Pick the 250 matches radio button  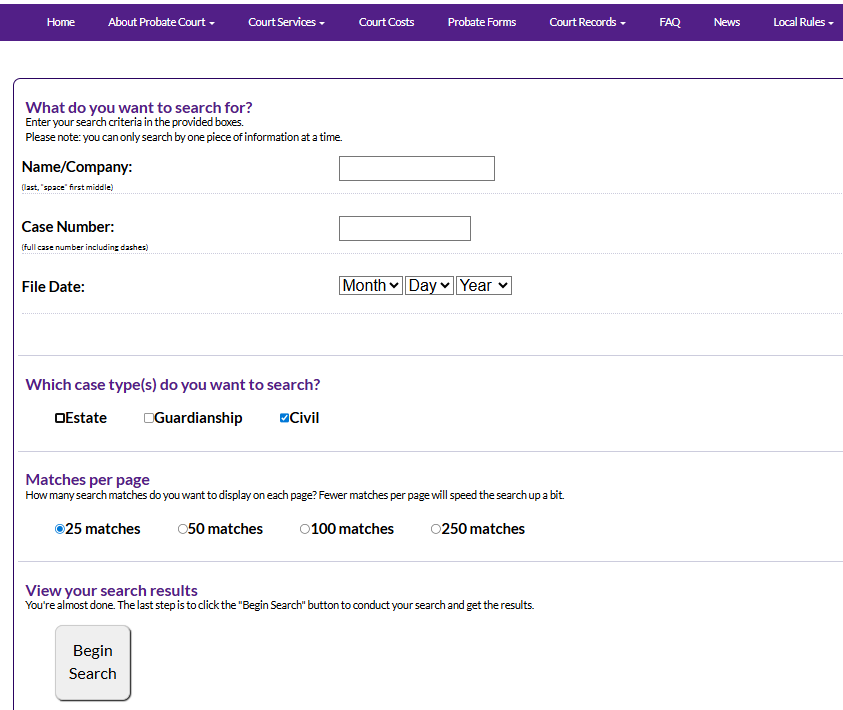[x=436, y=529]
